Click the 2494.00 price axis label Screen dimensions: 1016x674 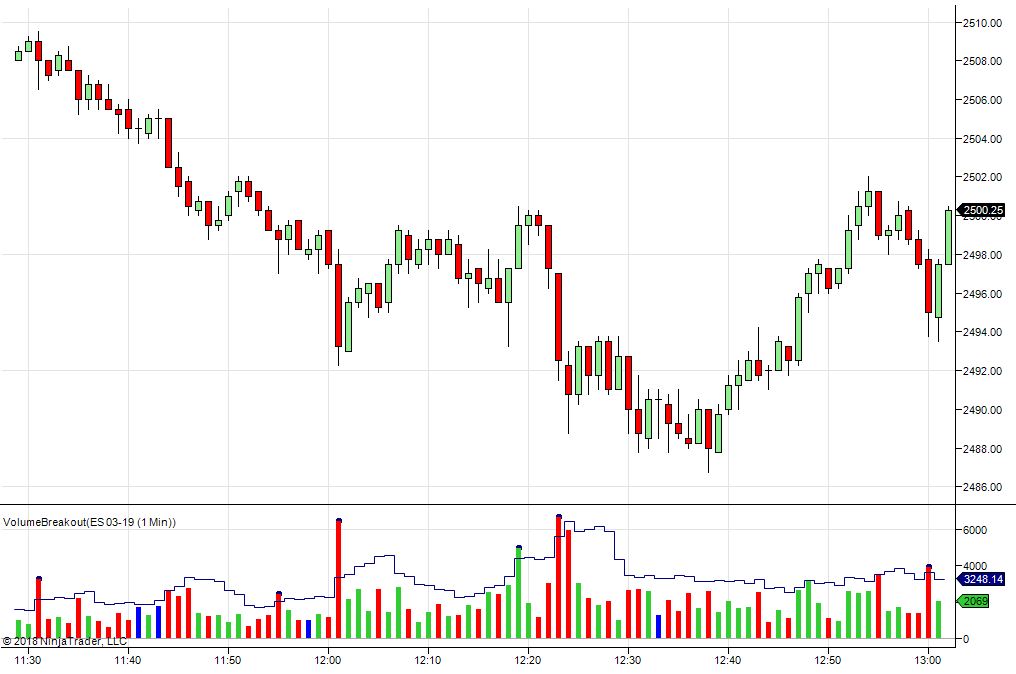pos(982,332)
